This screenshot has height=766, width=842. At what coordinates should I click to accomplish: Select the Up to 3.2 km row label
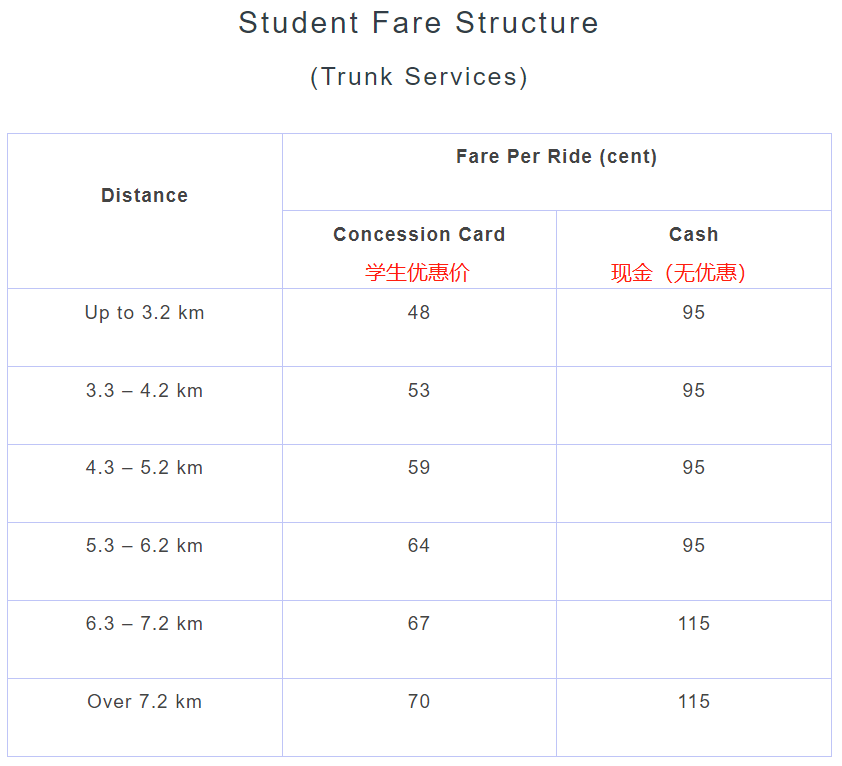tap(144, 313)
